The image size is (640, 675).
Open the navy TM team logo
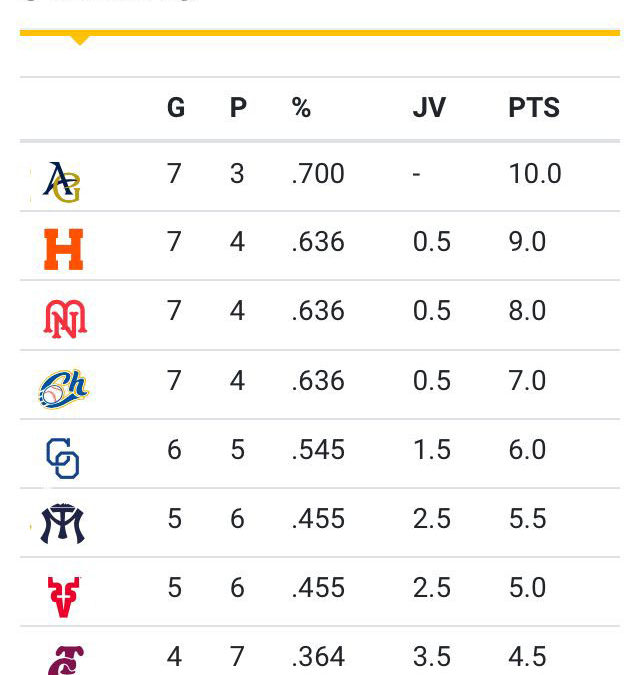[63, 523]
